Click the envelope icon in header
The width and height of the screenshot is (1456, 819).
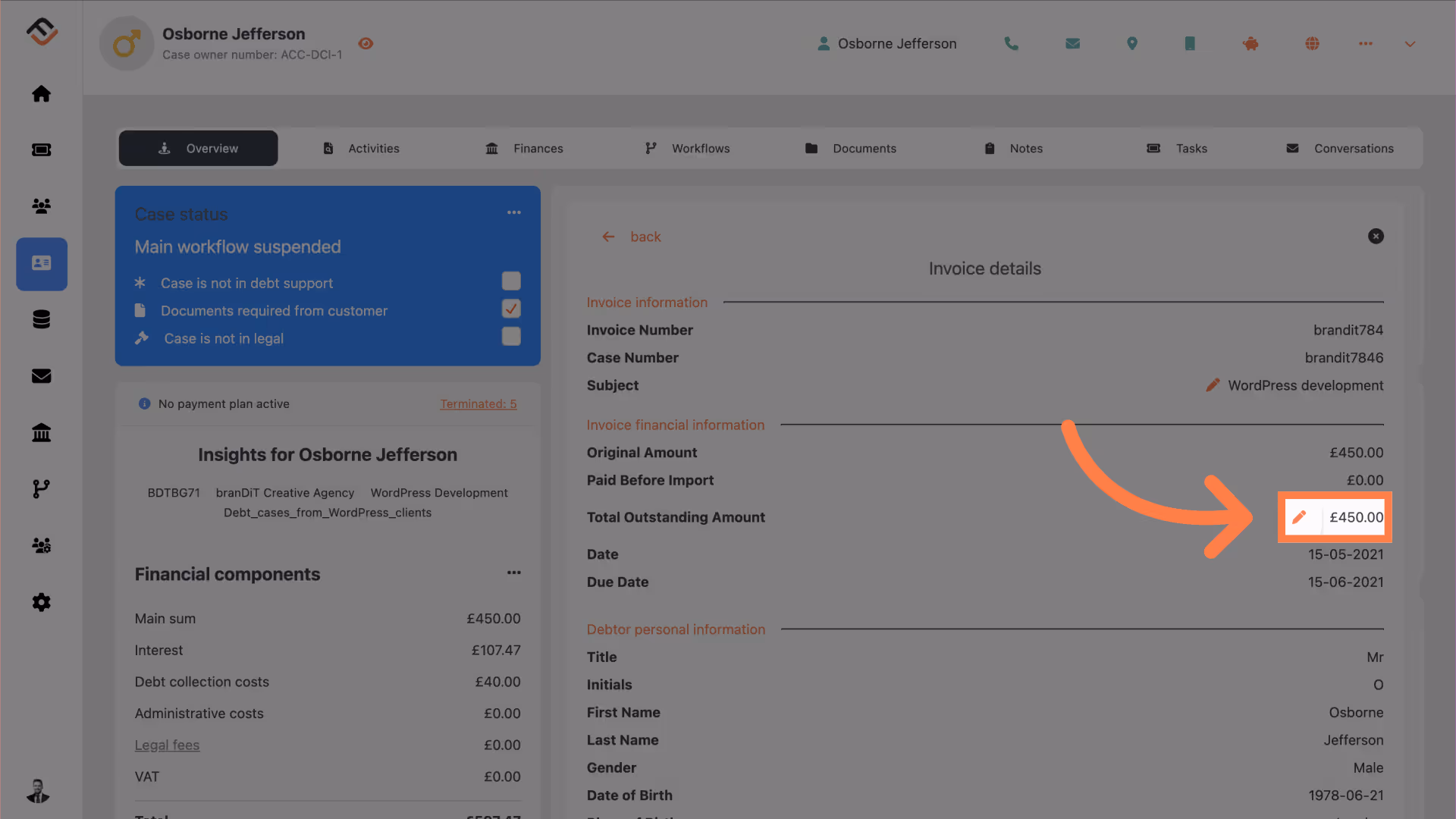(1072, 44)
